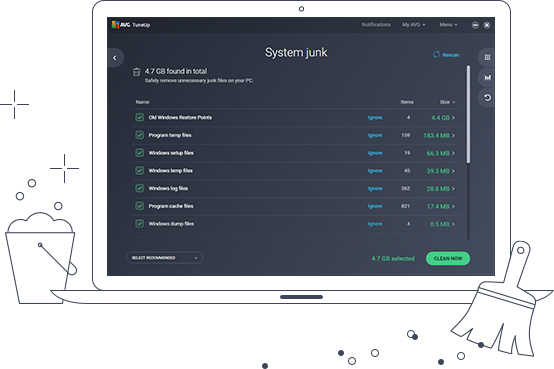Click the Clean Now button
This screenshot has height=369, width=554.
(x=448, y=258)
